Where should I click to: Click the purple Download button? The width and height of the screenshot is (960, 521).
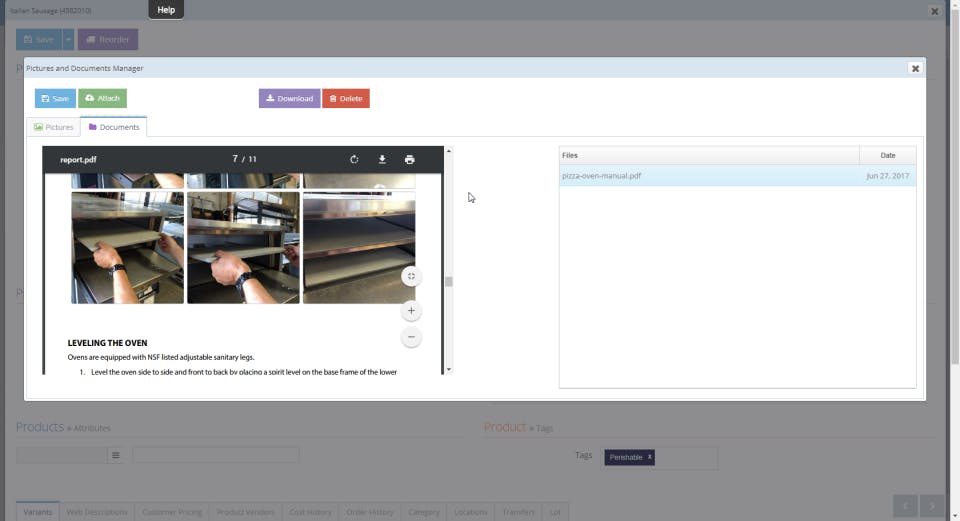click(290, 99)
